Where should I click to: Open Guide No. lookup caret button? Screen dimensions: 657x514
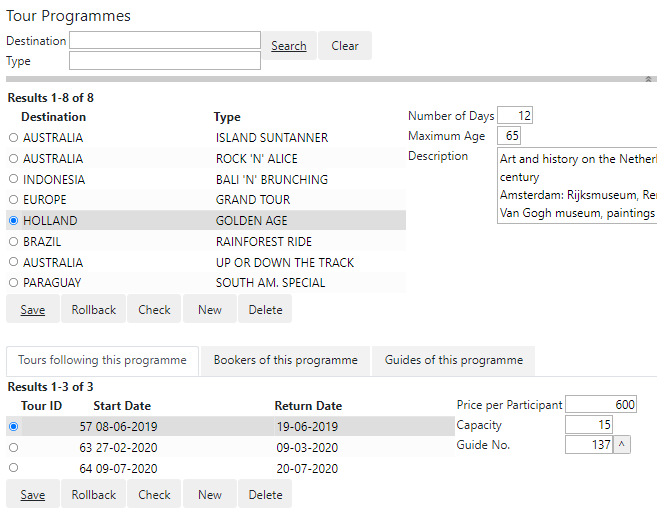pyautogui.click(x=622, y=445)
